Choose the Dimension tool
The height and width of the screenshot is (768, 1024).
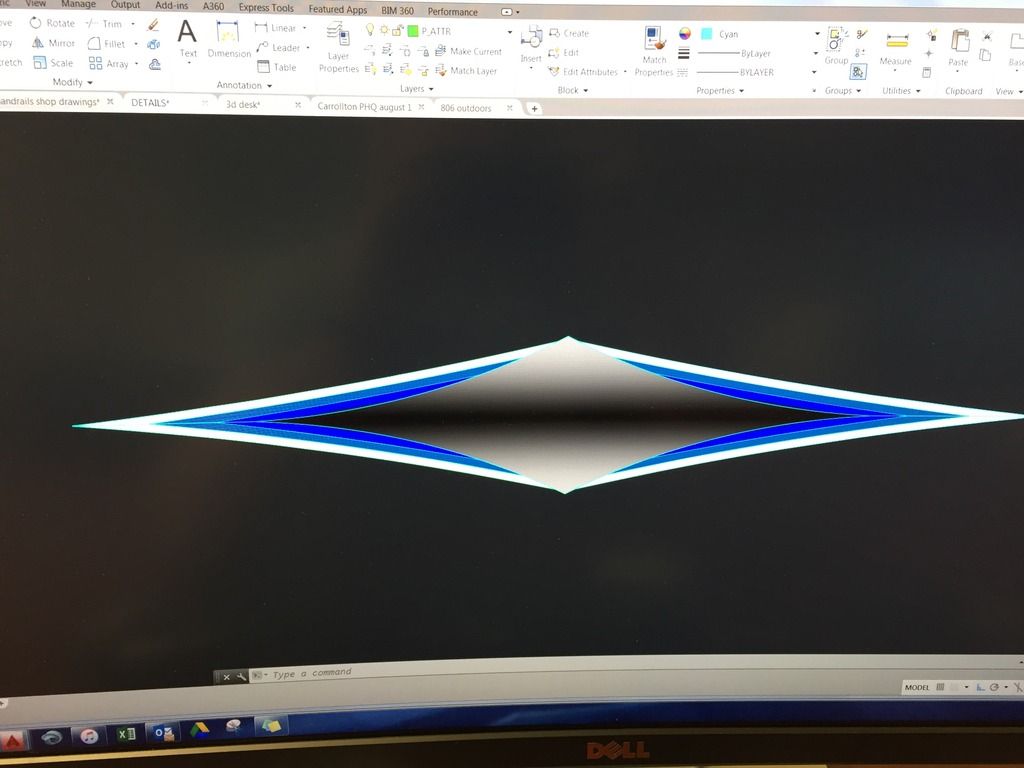229,40
